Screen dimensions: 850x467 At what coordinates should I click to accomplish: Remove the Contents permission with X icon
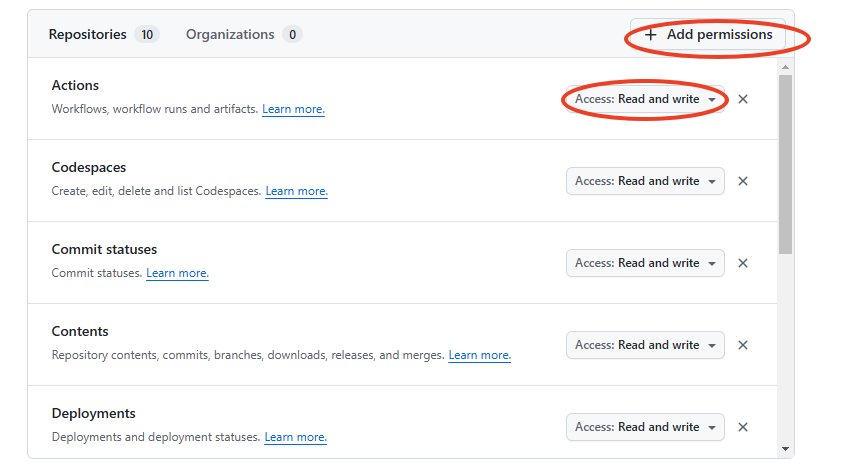743,345
